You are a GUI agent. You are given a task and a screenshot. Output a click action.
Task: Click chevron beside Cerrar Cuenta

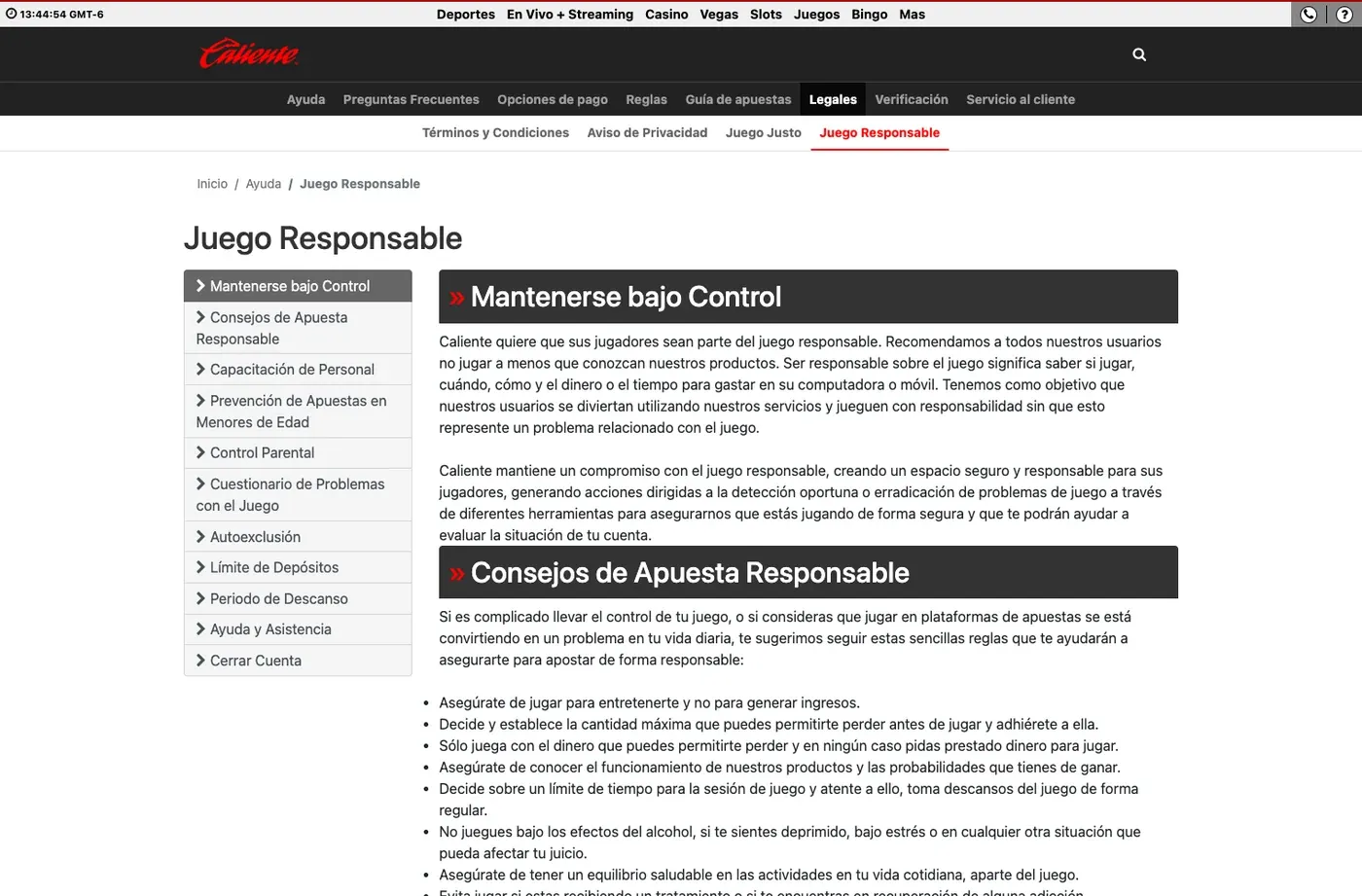click(200, 660)
